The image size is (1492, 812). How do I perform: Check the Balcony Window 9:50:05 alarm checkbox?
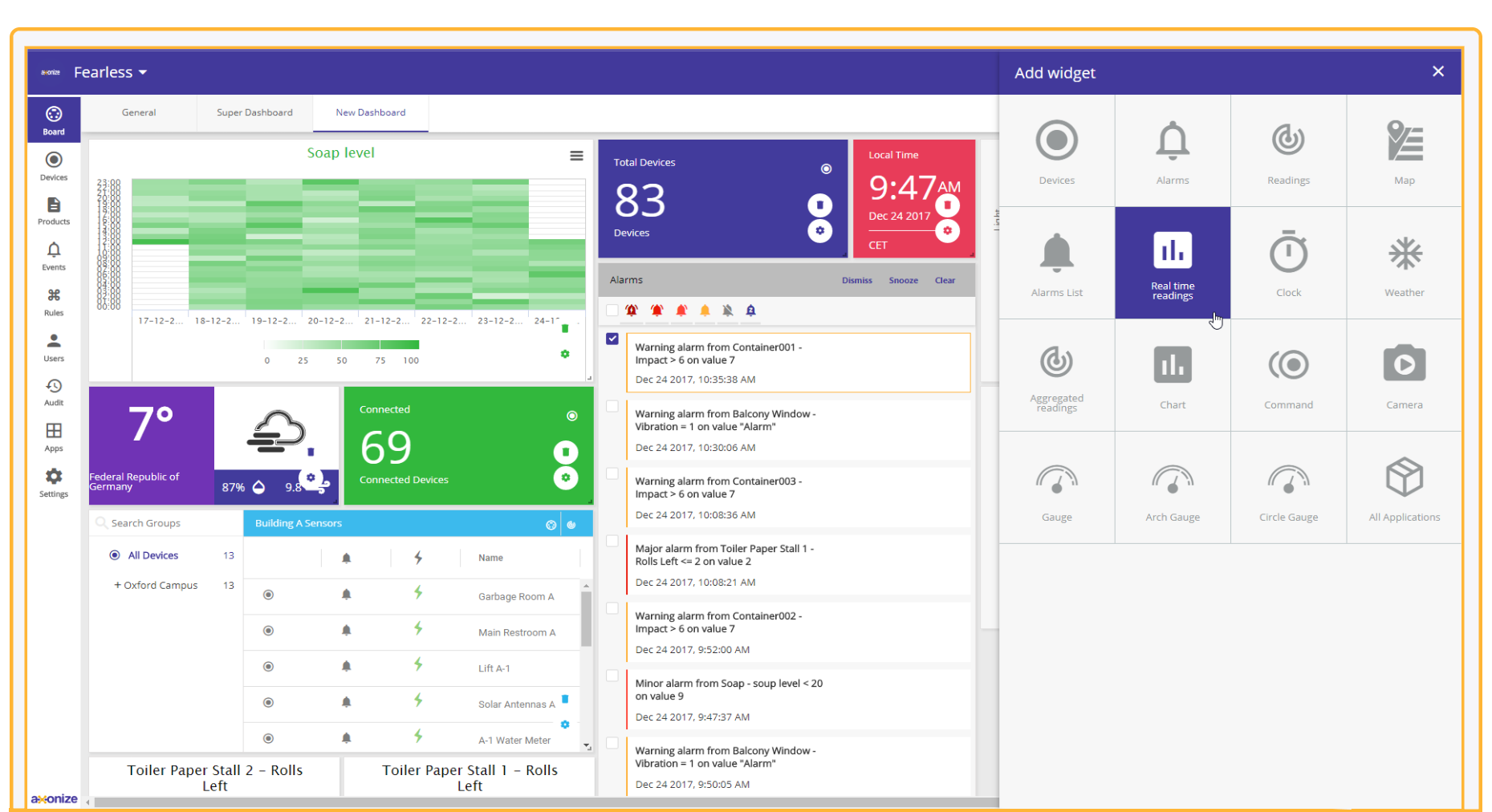pos(612,743)
